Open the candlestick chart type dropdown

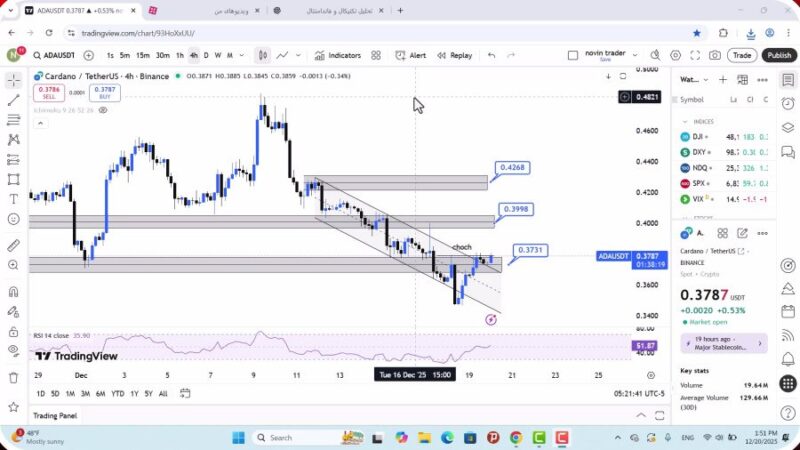[263, 56]
